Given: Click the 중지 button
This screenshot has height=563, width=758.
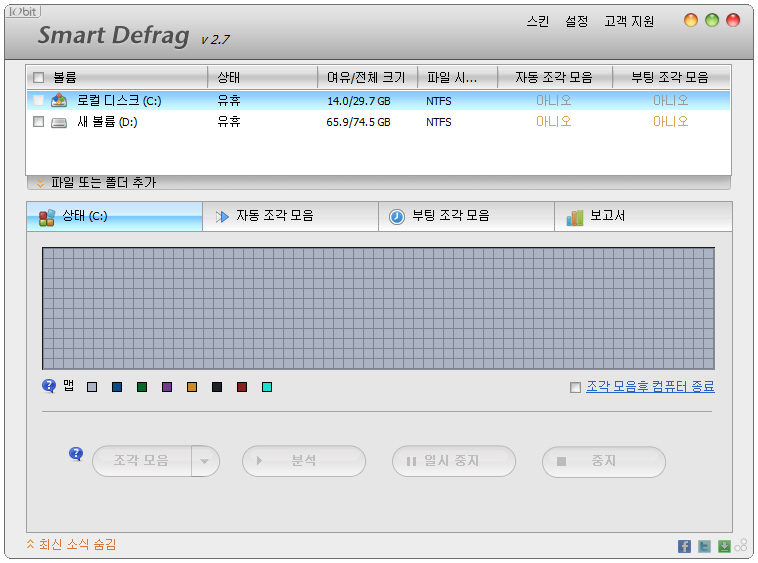Looking at the screenshot, I should (604, 462).
